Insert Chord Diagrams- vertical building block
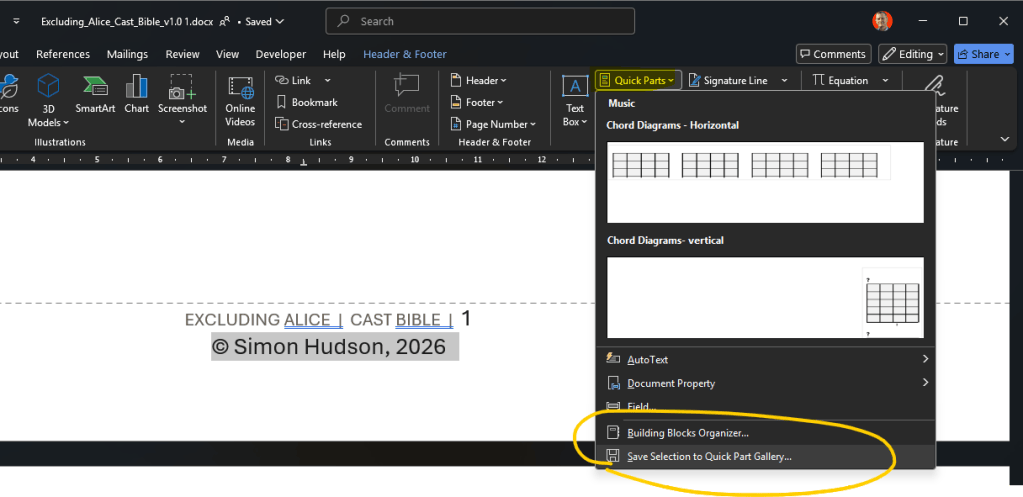 [x=765, y=297]
